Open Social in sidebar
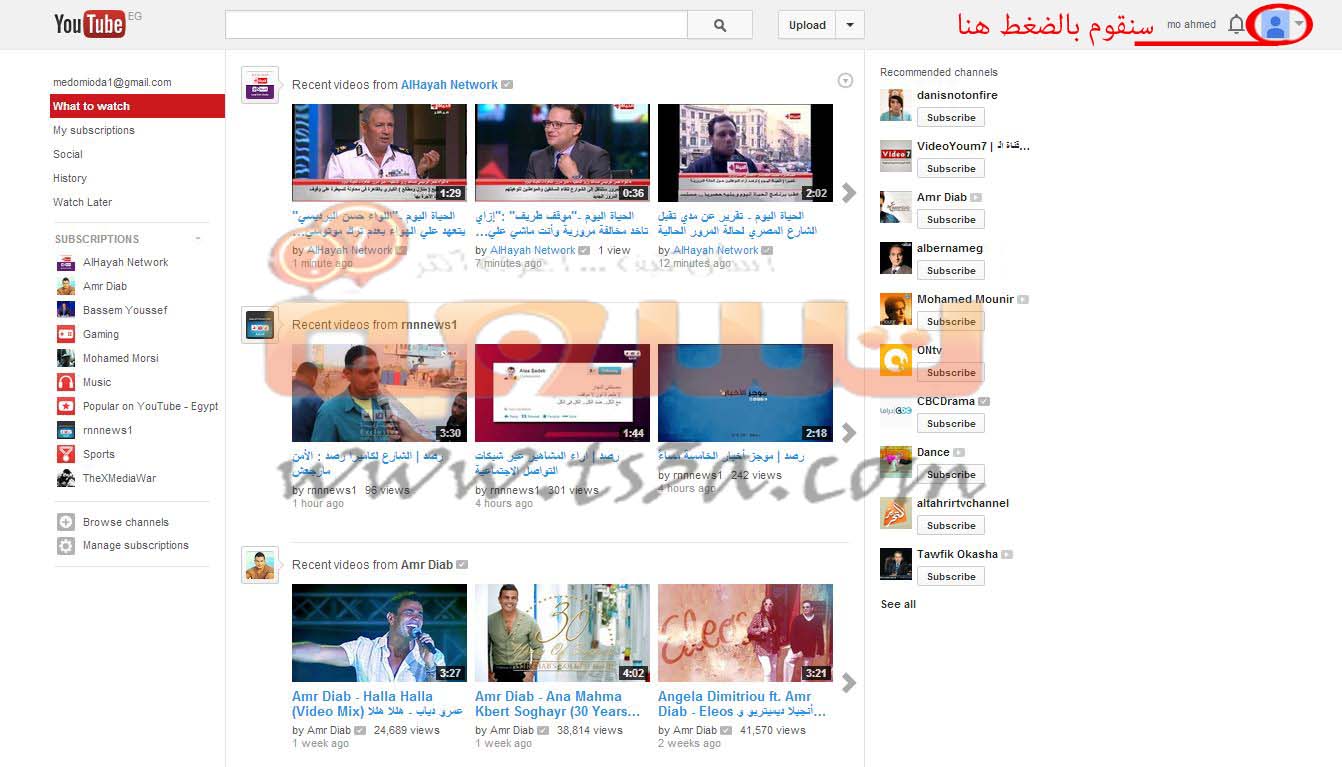The height and width of the screenshot is (767, 1342). click(68, 154)
